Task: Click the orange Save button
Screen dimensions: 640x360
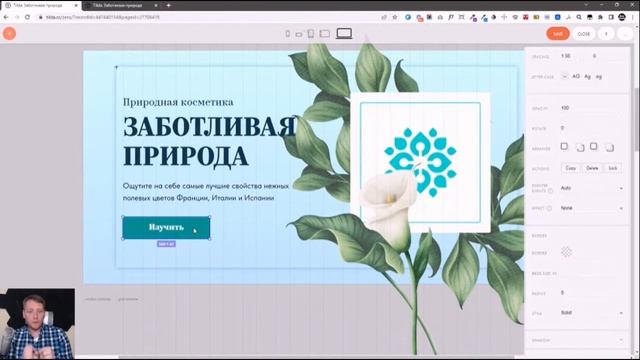Action: (x=558, y=34)
